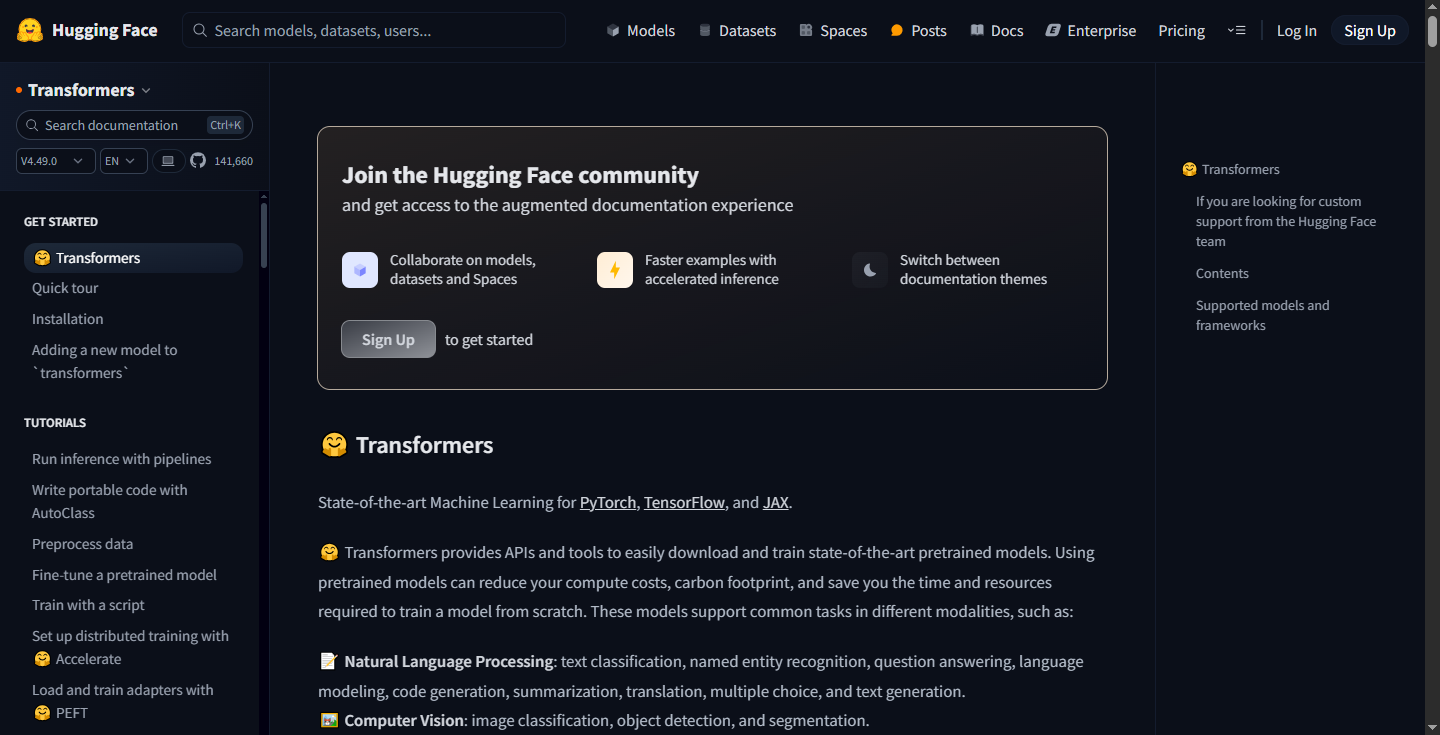Click the Hugging Face logo icon
The width and height of the screenshot is (1440, 735).
pyautogui.click(x=30, y=30)
